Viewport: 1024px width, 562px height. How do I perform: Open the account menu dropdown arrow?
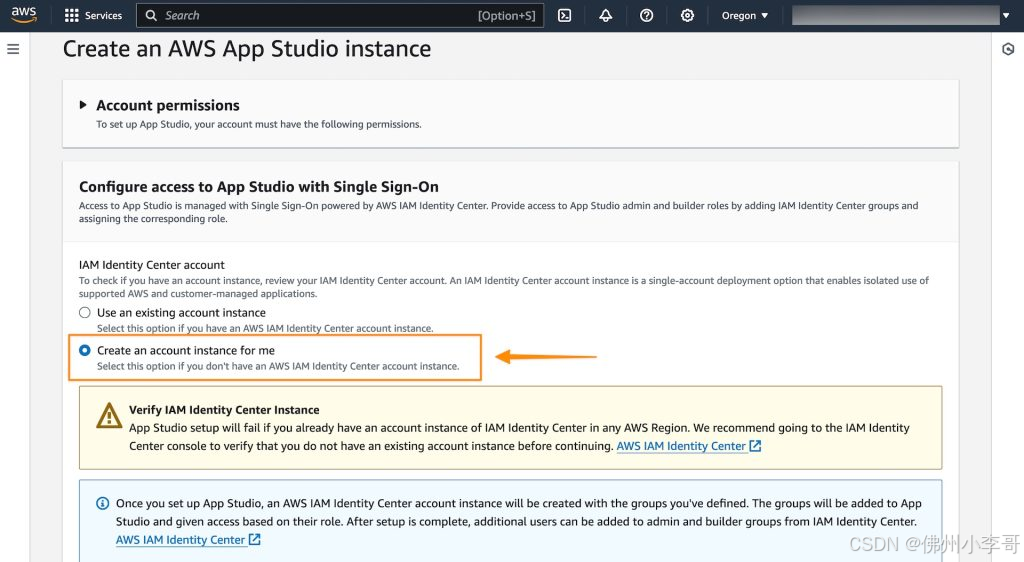pos(1006,16)
